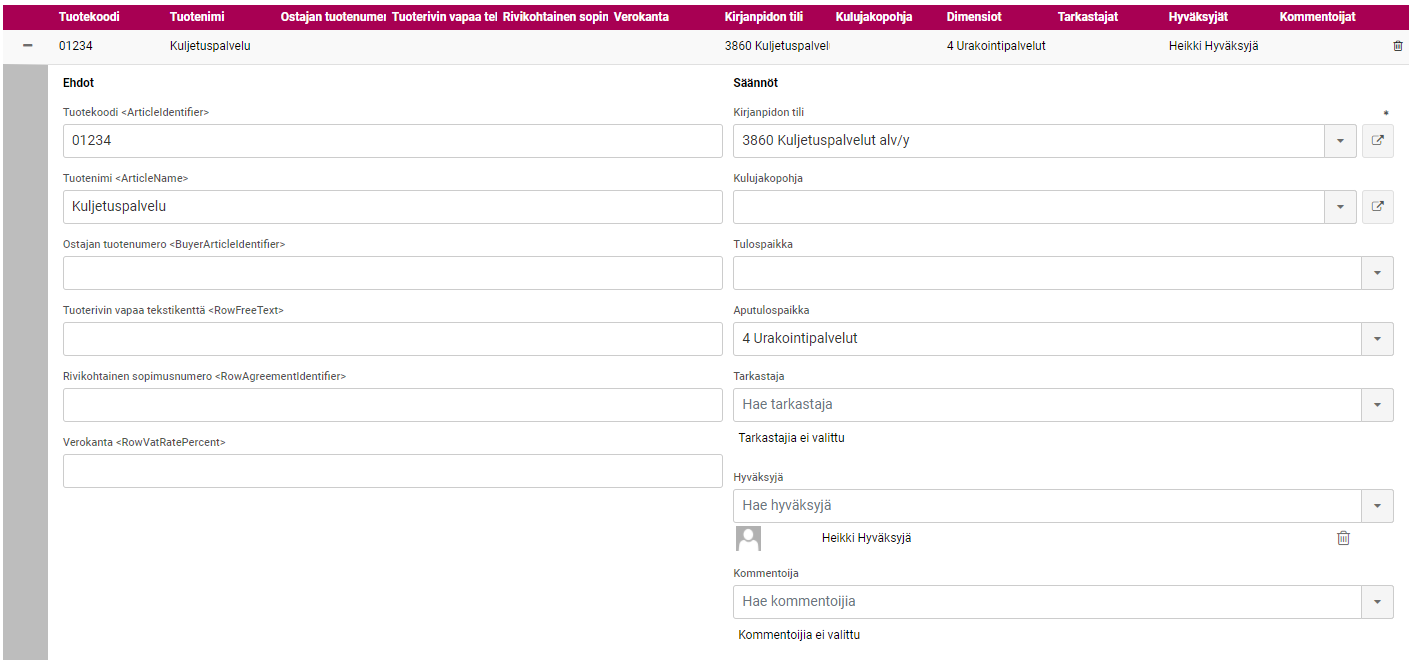
Task: Remove approver Heikki Hyväksyjä with the red trash icon
Action: (1343, 538)
